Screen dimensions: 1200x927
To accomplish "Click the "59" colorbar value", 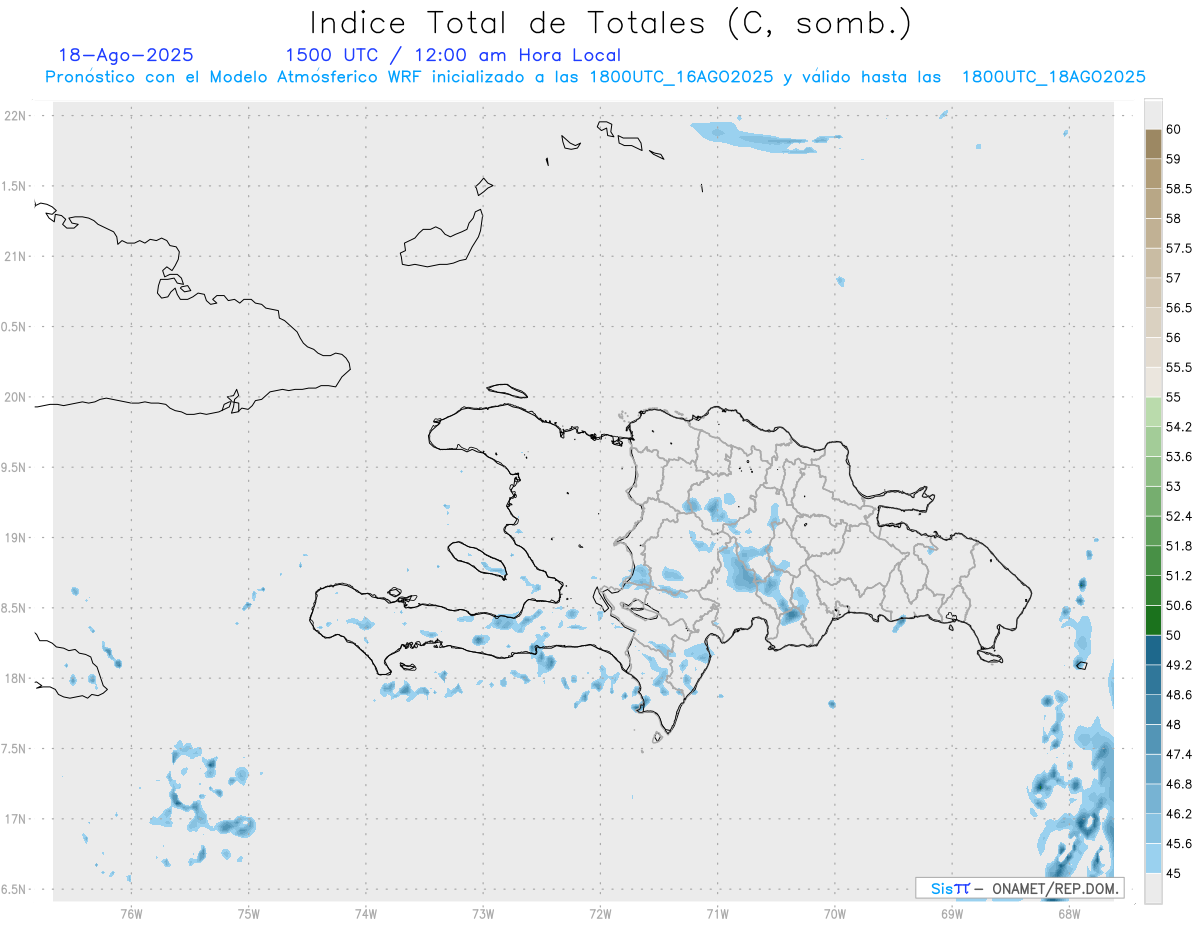I will click(x=1174, y=159).
